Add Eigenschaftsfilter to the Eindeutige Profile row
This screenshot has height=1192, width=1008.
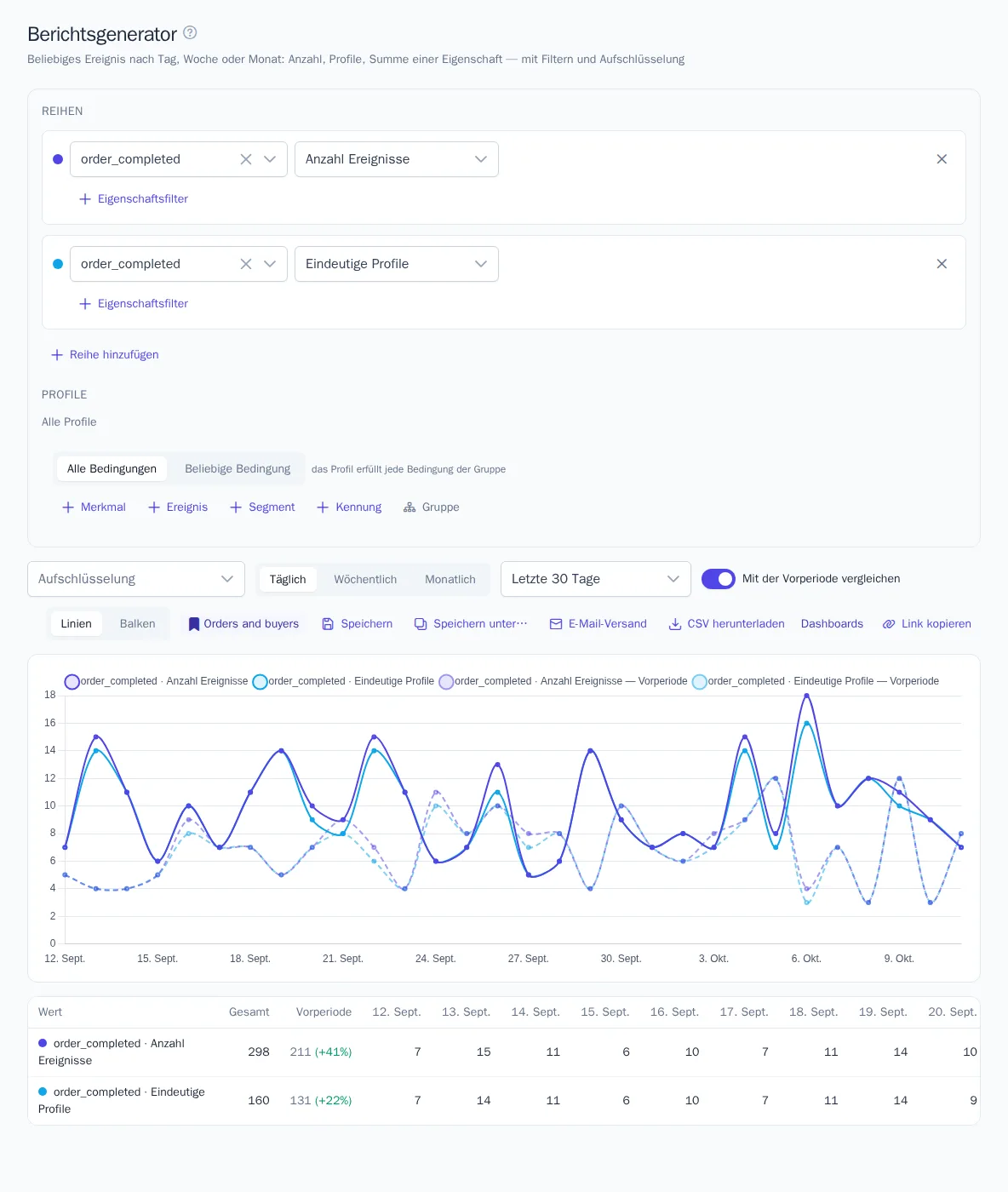(134, 304)
